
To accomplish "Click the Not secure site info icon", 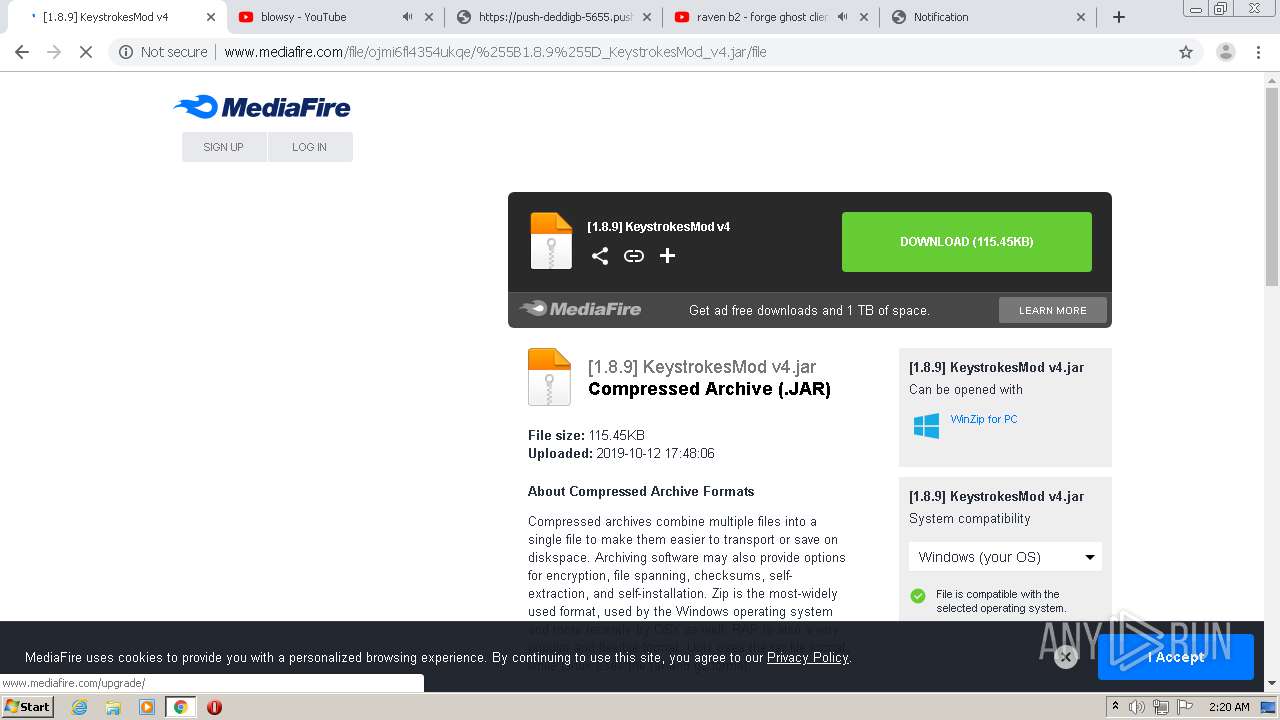I will click(126, 52).
